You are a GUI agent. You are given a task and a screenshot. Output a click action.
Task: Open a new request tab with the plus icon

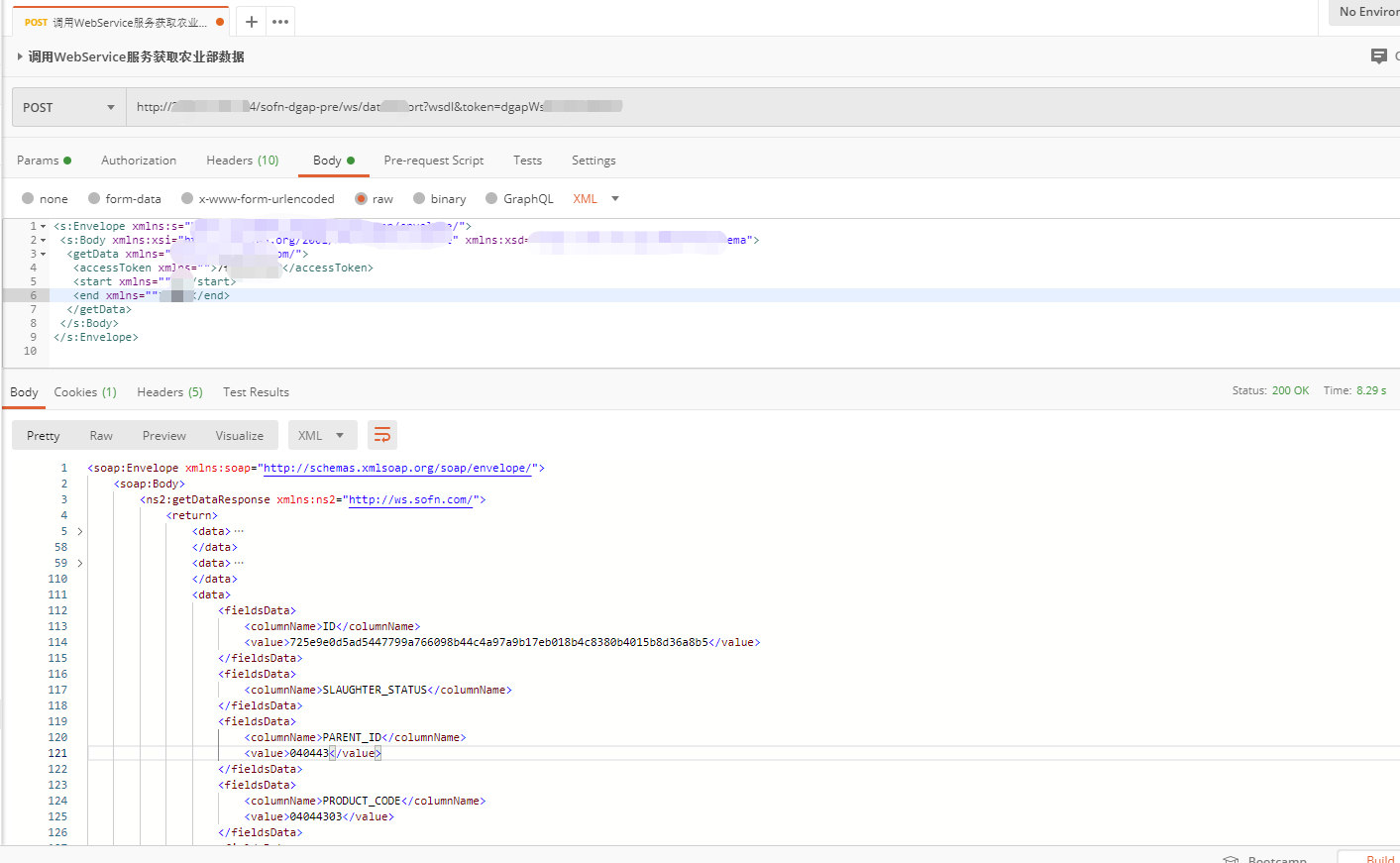coord(252,20)
